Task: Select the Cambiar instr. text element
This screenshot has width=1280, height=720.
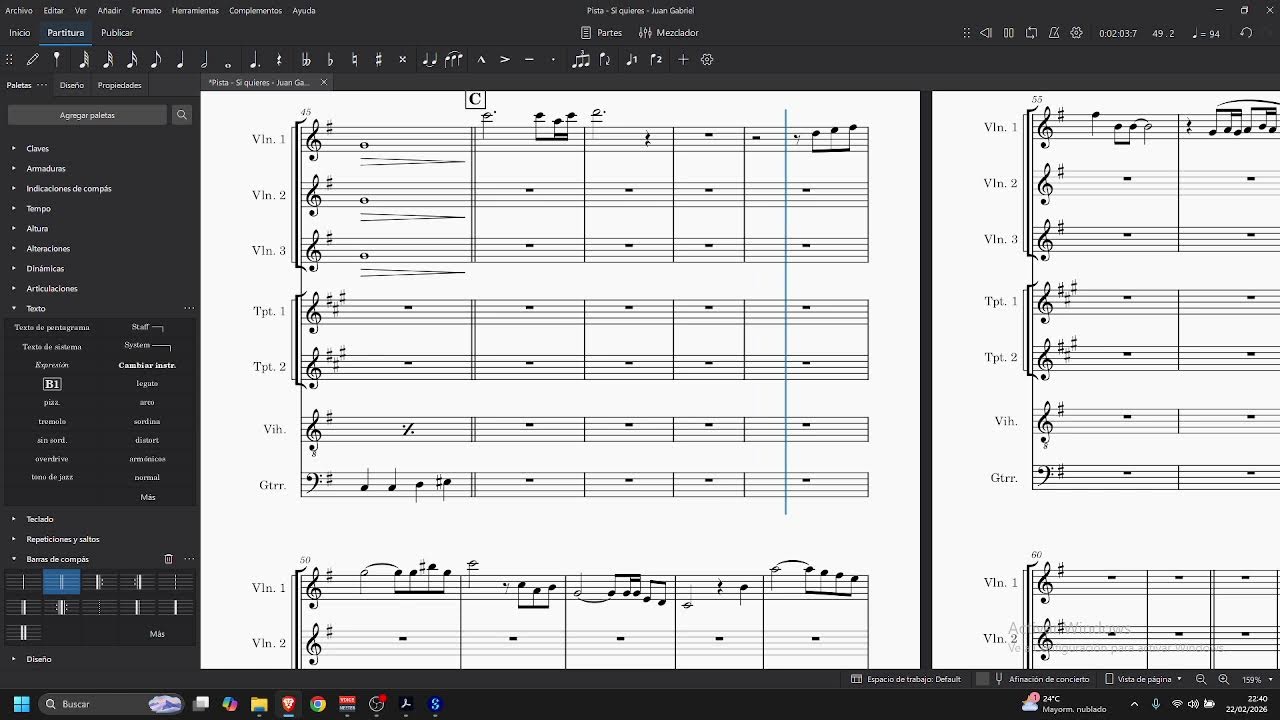Action: click(x=147, y=365)
